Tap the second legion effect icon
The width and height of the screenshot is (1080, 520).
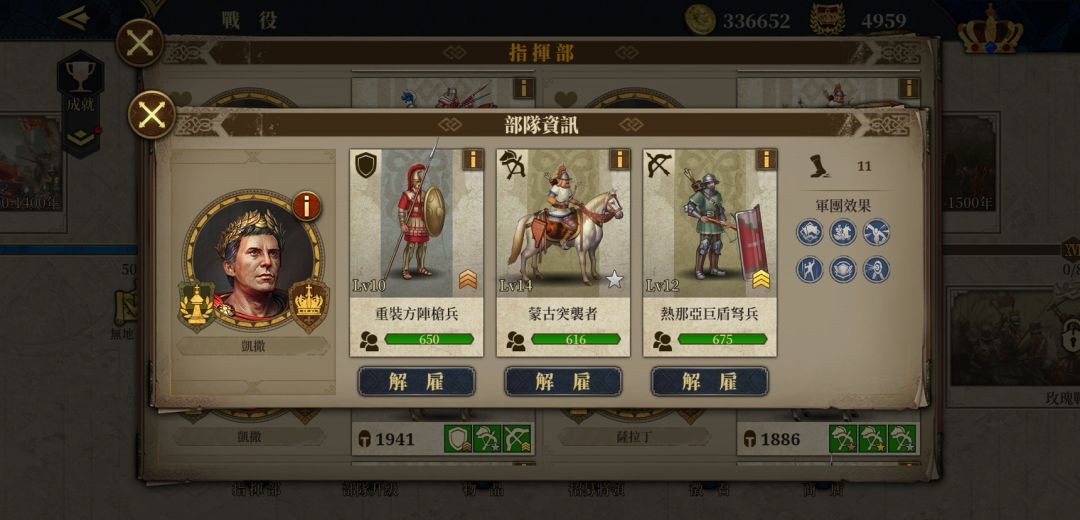[843, 232]
